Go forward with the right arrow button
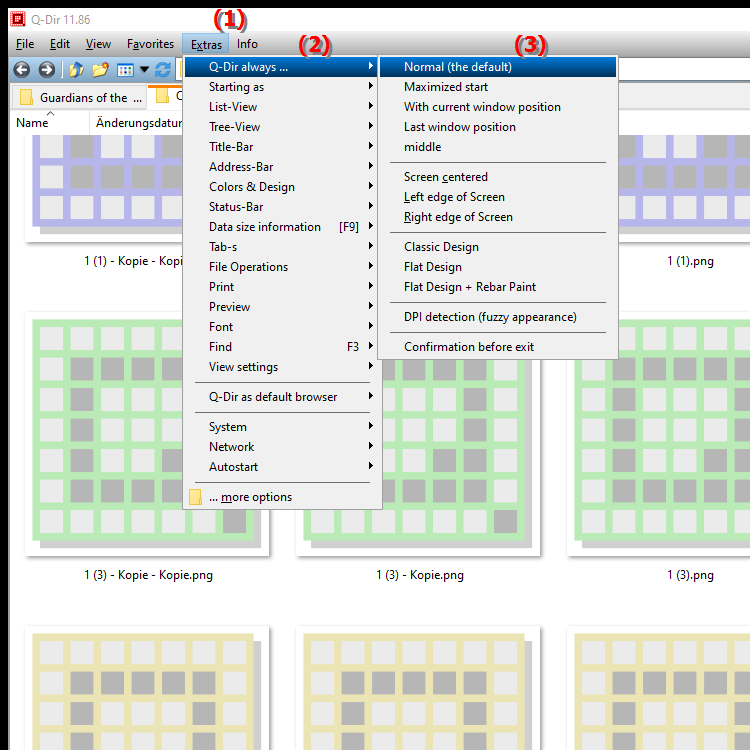 (46, 70)
